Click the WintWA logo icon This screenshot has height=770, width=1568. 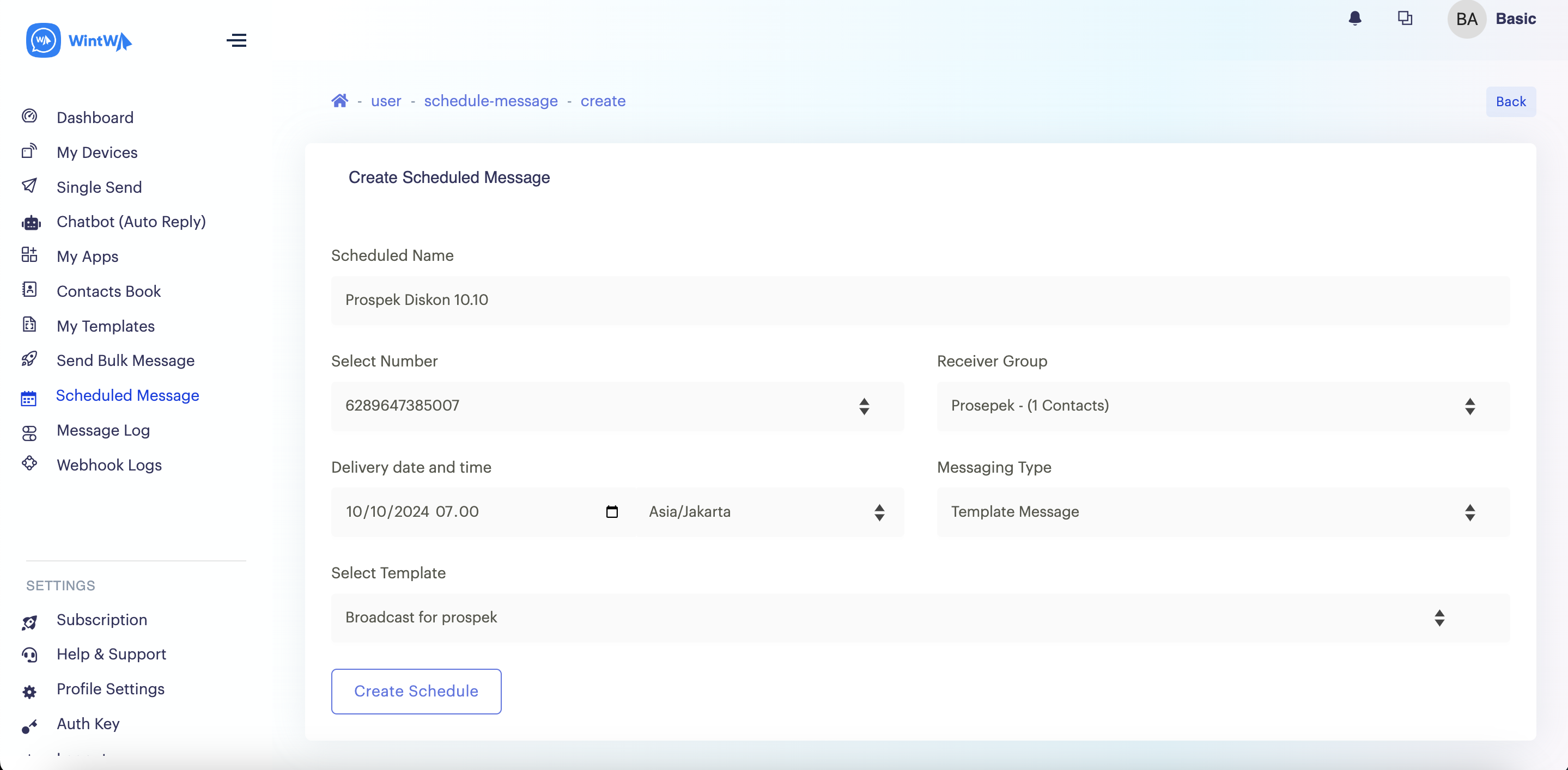43,40
